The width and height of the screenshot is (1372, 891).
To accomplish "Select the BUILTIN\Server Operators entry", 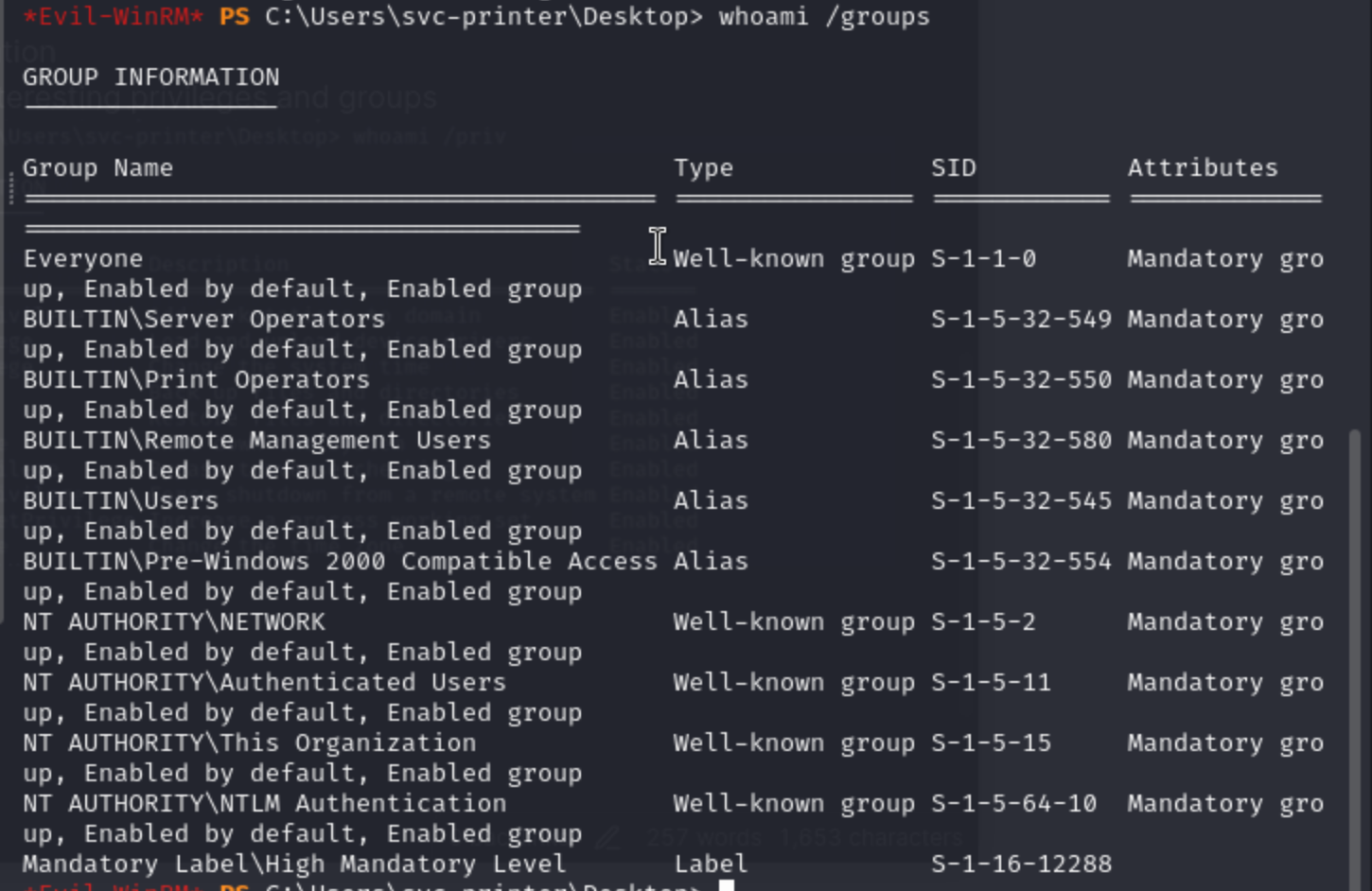I will click(x=203, y=319).
